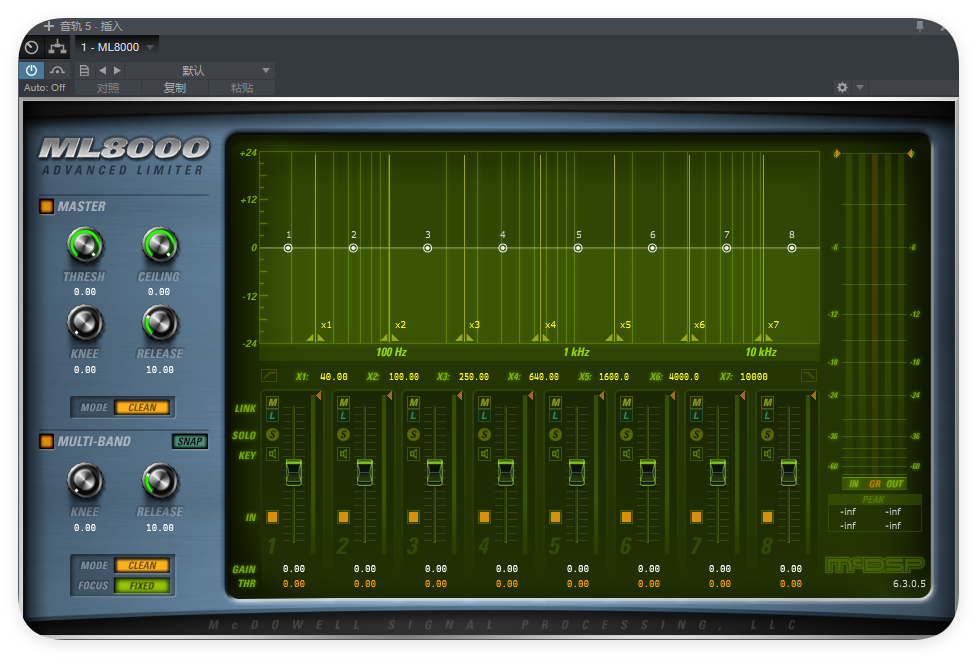Click the filter shape icon right of X7
Viewport: 977px width, 658px height.
click(x=808, y=375)
